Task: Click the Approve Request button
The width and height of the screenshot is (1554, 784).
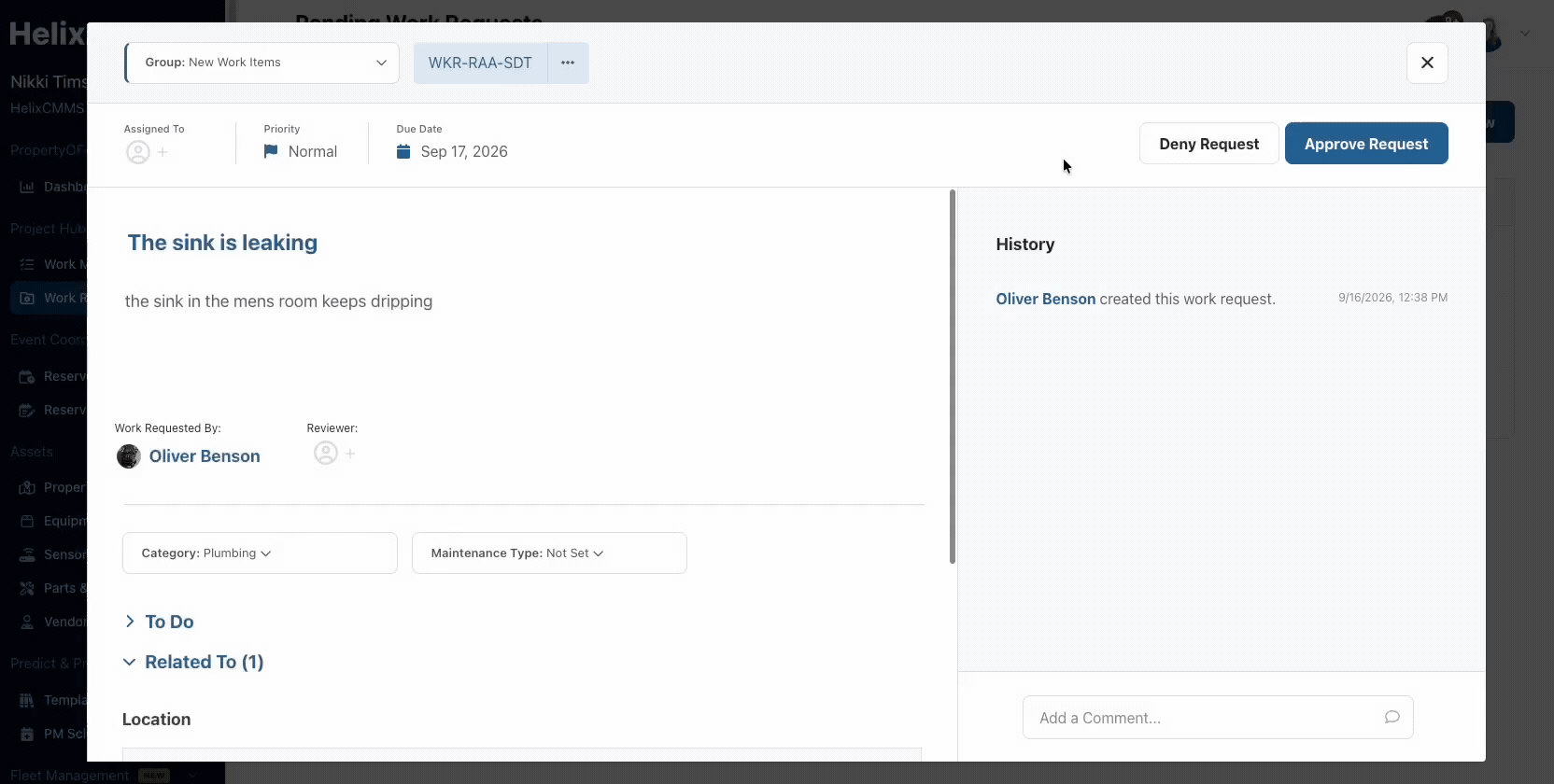Action: (x=1366, y=144)
